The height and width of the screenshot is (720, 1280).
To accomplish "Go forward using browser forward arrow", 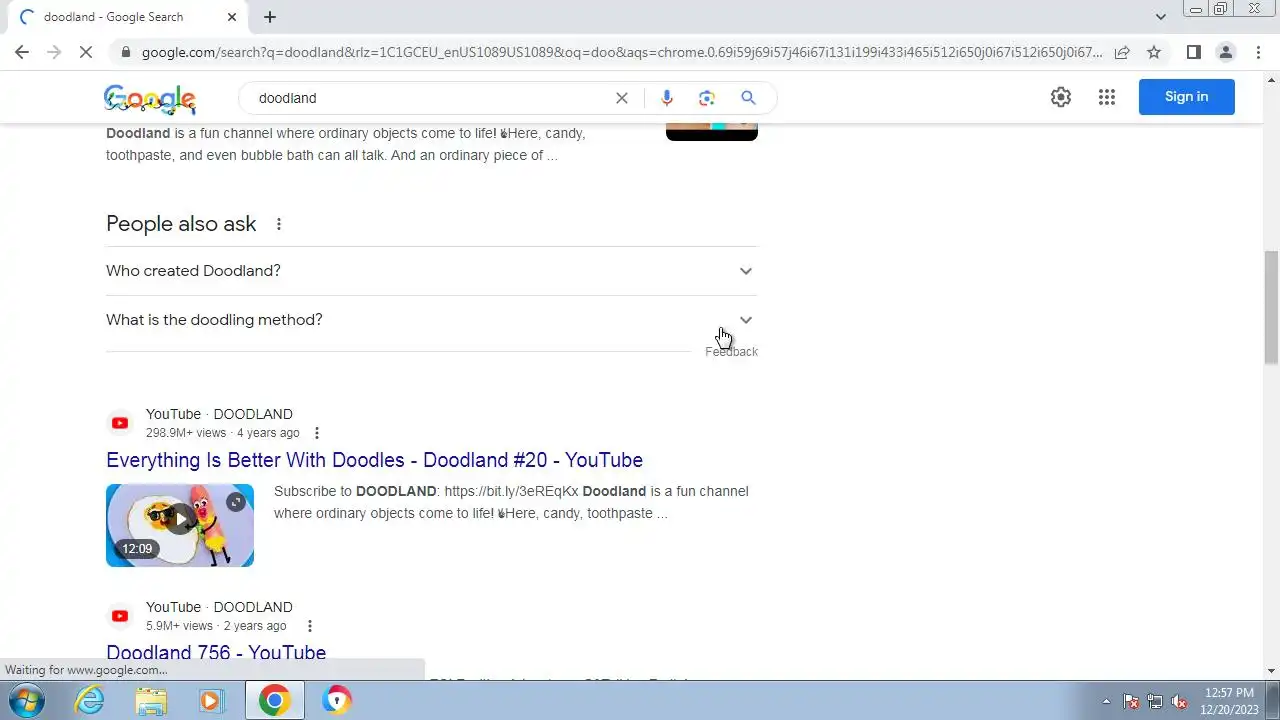I will [x=54, y=52].
